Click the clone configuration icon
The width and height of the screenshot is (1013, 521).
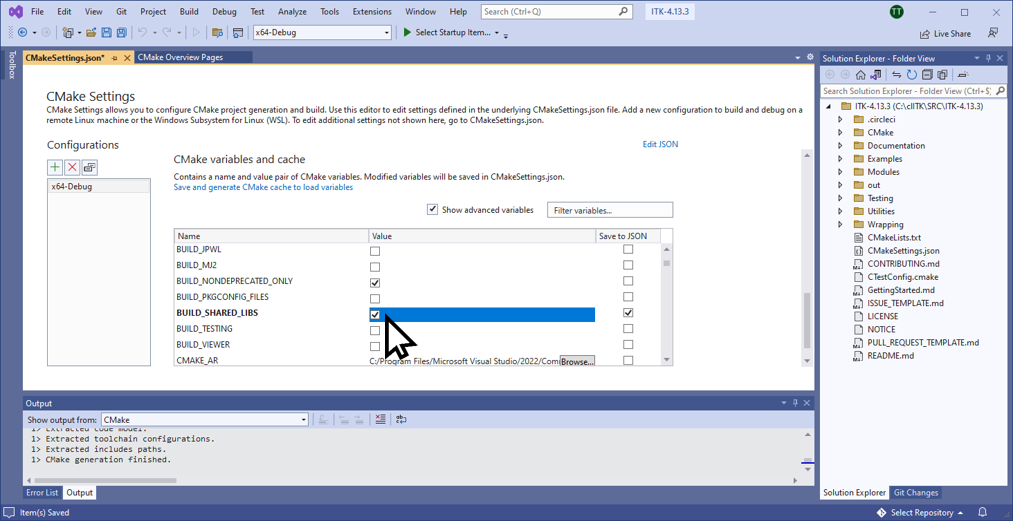[90, 167]
